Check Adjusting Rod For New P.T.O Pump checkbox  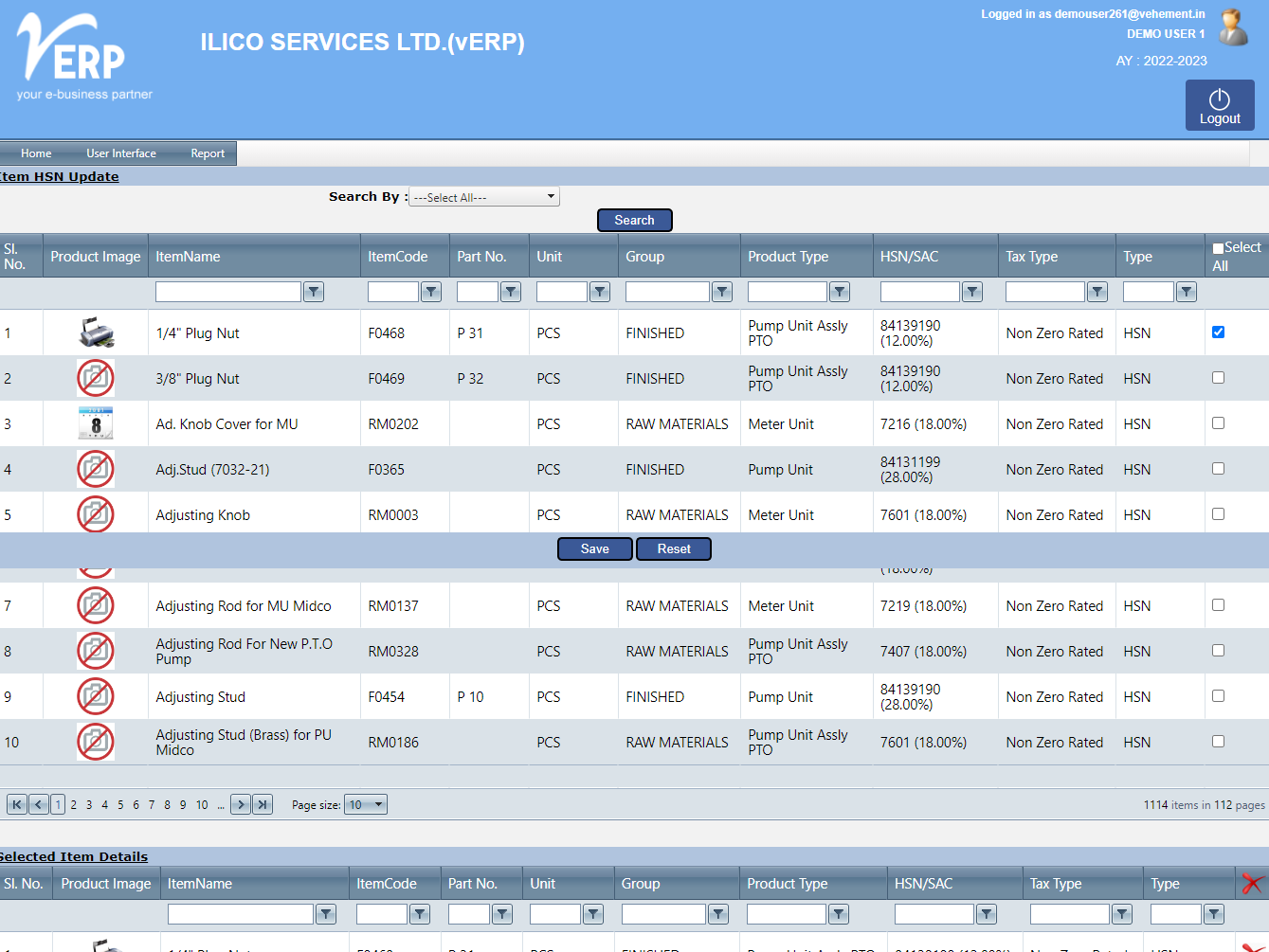(x=1219, y=651)
